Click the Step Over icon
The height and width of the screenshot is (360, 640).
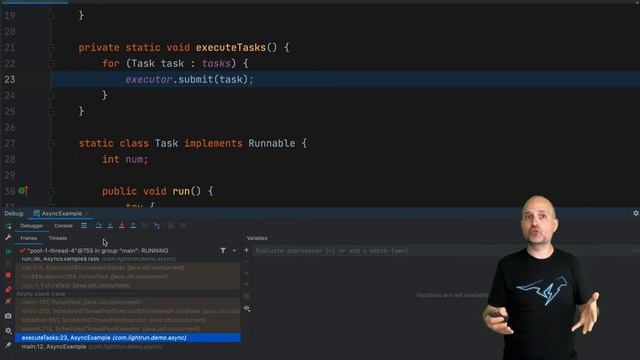point(98,225)
